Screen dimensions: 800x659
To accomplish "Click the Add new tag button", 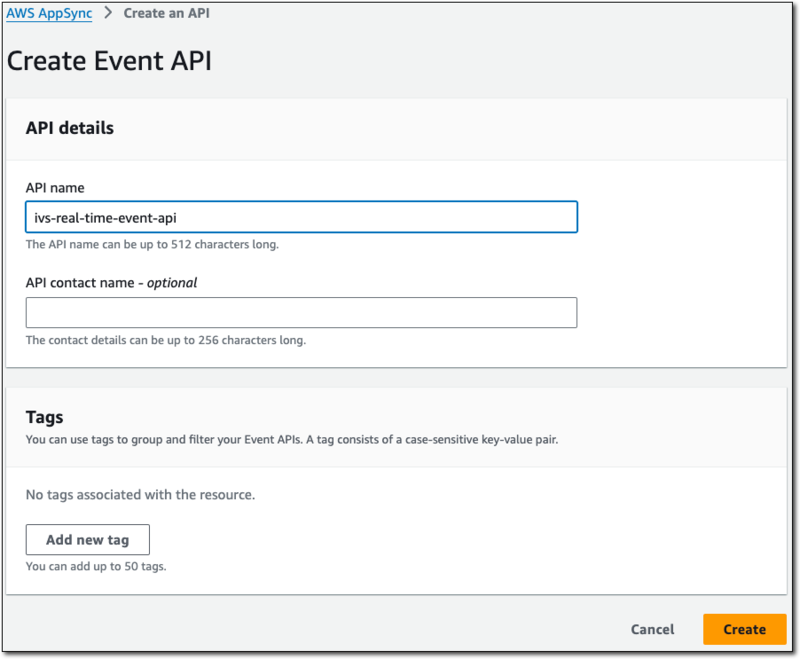I will point(87,539).
